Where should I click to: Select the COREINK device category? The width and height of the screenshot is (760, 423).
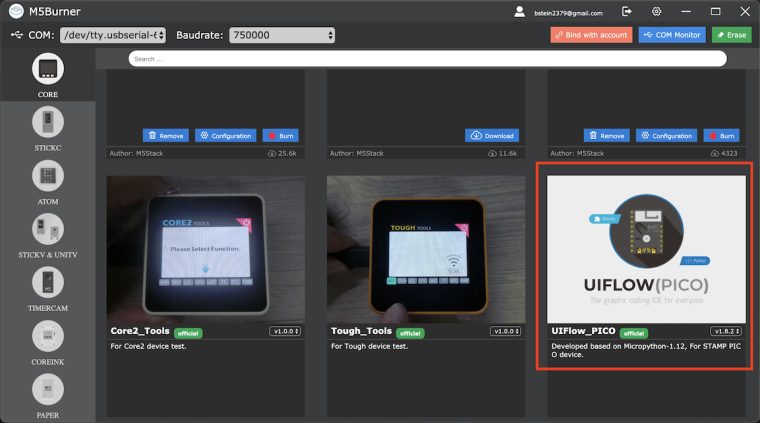click(48, 343)
